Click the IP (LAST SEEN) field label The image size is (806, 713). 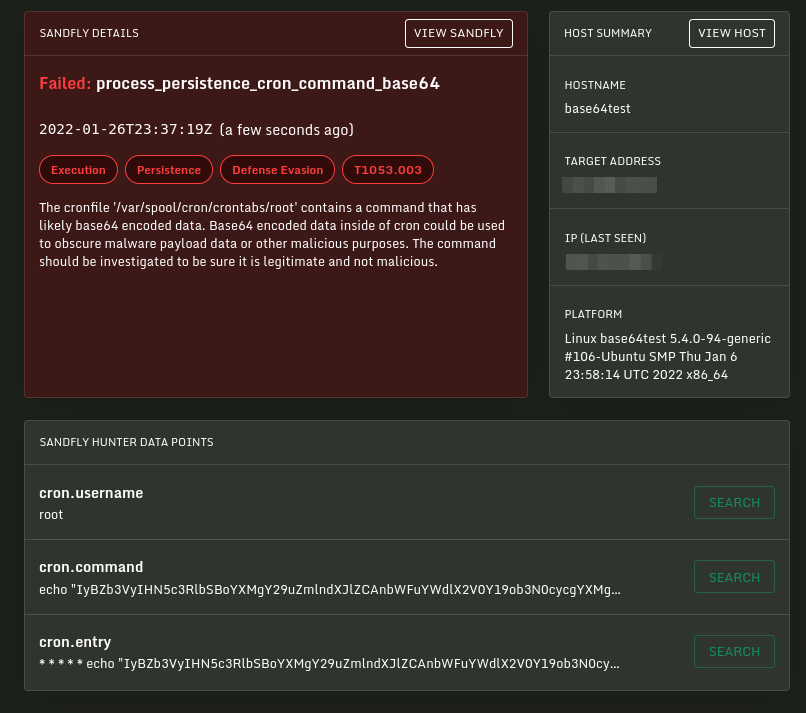click(605, 238)
